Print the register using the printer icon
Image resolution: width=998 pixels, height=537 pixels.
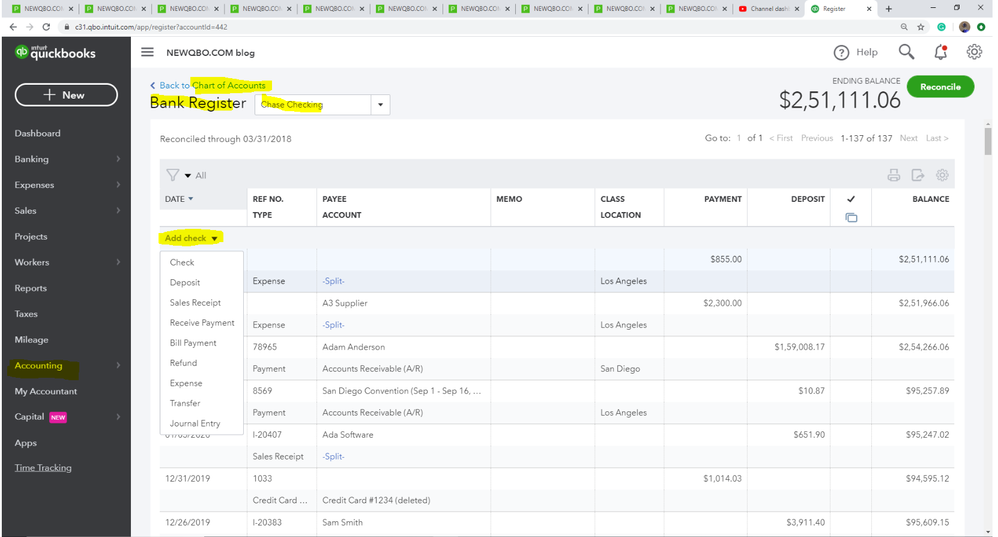point(894,175)
